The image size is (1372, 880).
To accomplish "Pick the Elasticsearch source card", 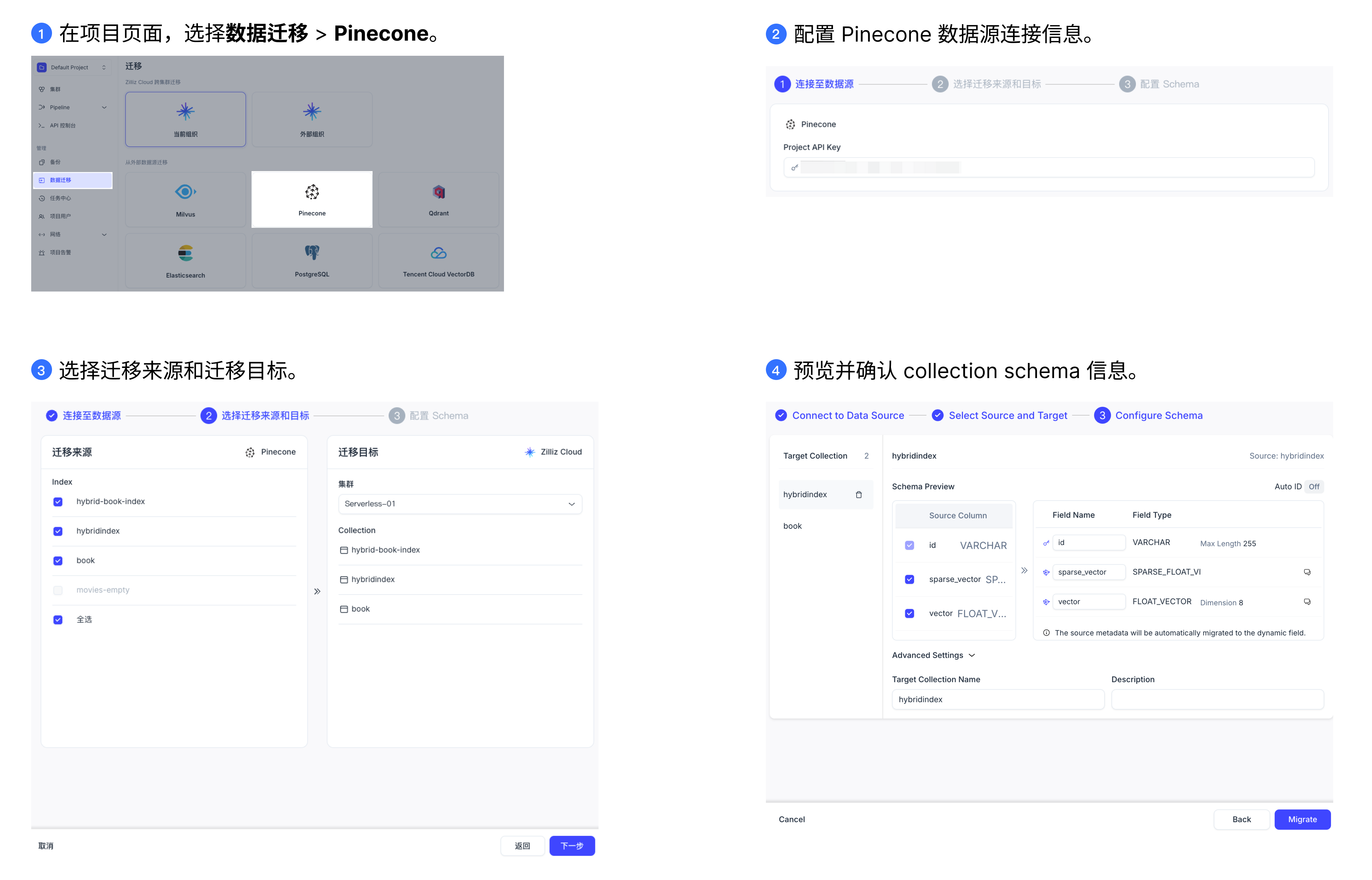I will pyautogui.click(x=185, y=261).
